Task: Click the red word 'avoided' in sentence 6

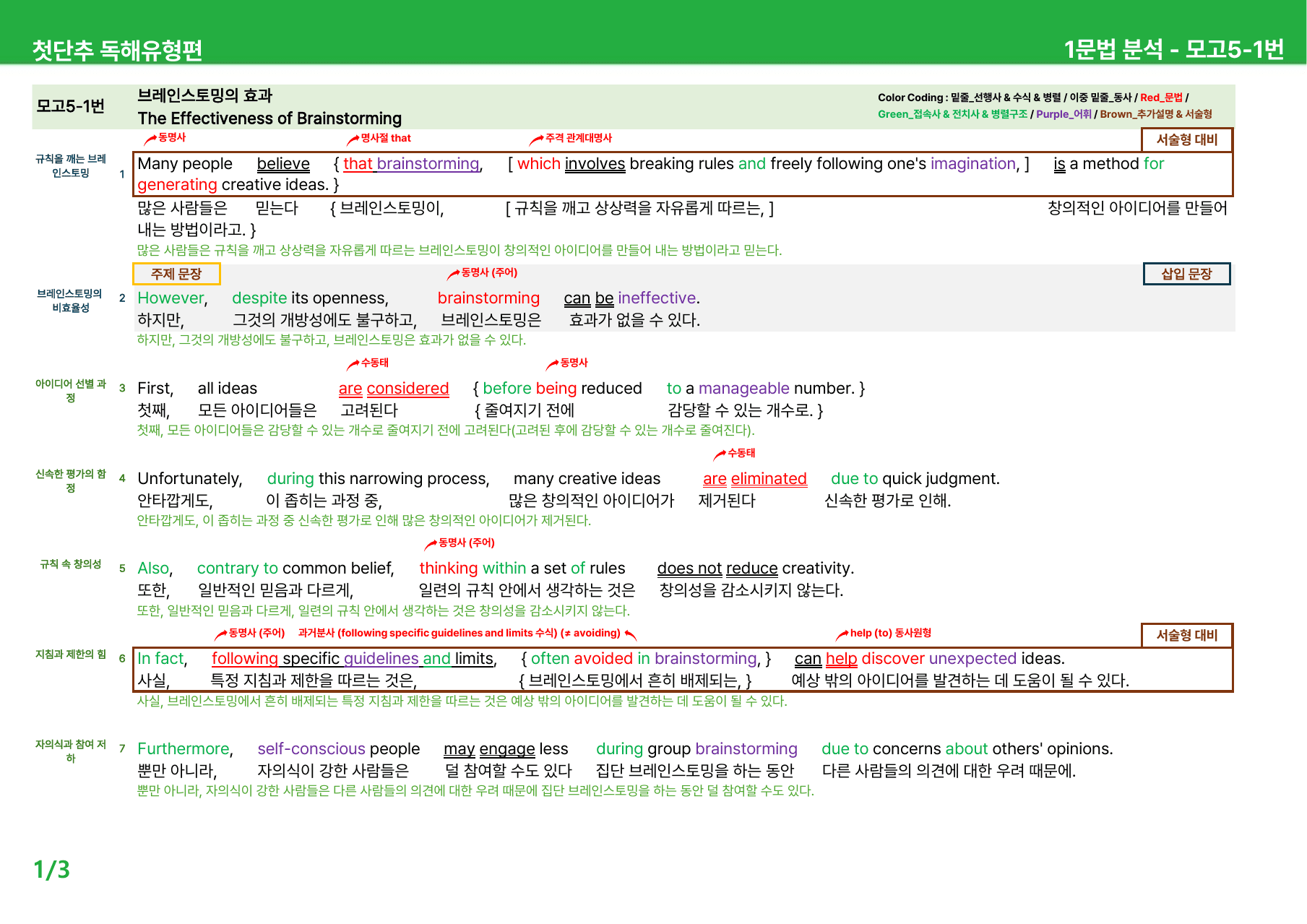Action: click(604, 659)
